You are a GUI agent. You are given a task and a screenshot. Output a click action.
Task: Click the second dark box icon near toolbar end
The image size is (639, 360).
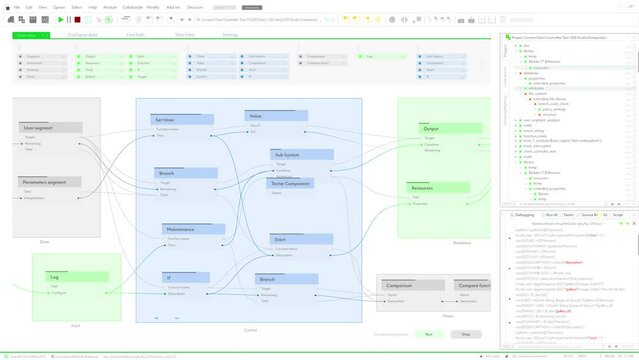coord(471,20)
